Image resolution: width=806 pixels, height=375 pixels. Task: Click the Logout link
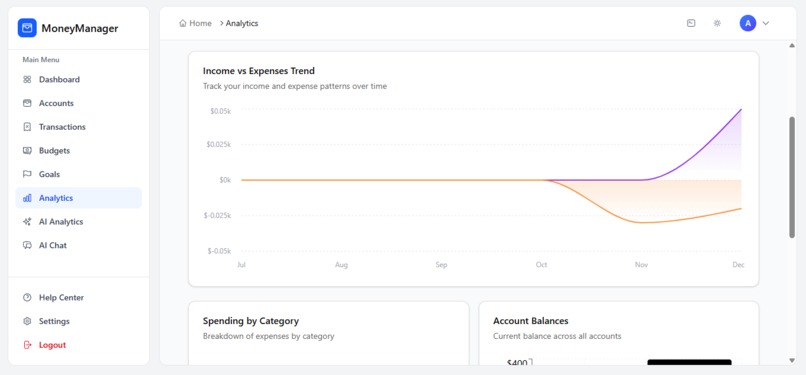click(79, 345)
